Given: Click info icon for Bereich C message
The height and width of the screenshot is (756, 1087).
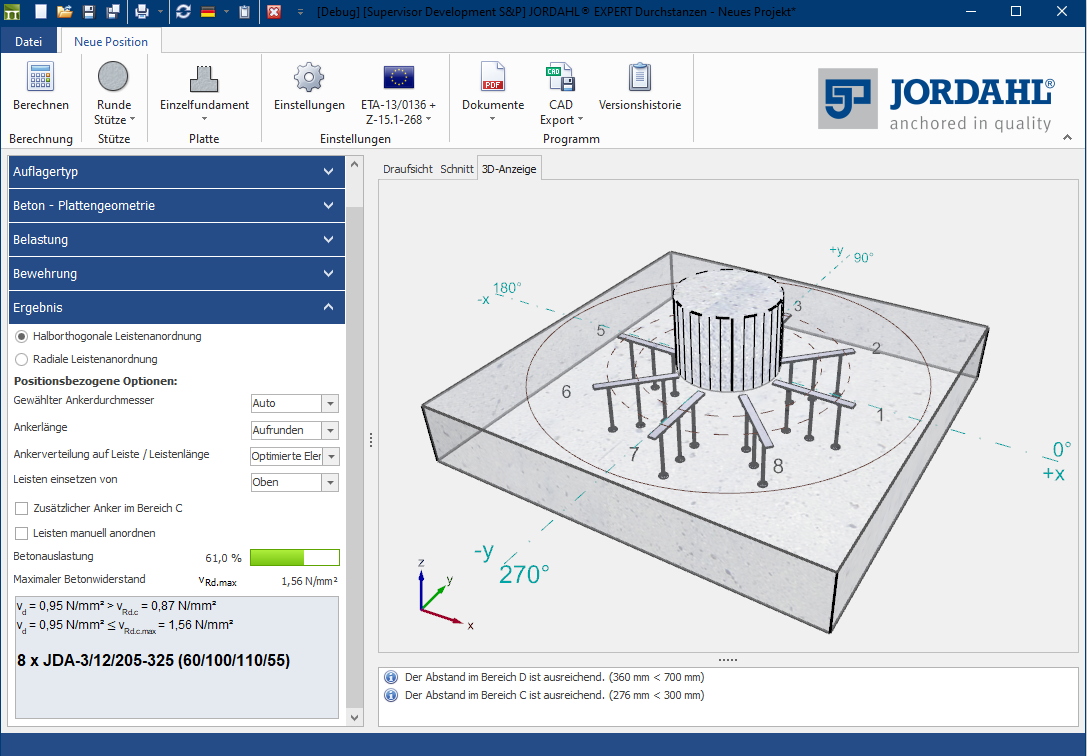Looking at the screenshot, I should tap(391, 695).
